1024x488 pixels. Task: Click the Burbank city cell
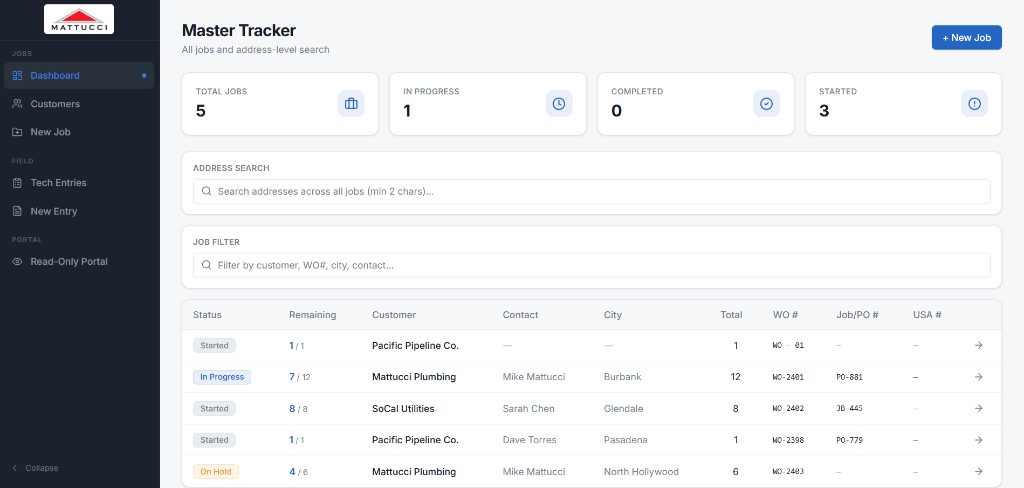click(622, 377)
